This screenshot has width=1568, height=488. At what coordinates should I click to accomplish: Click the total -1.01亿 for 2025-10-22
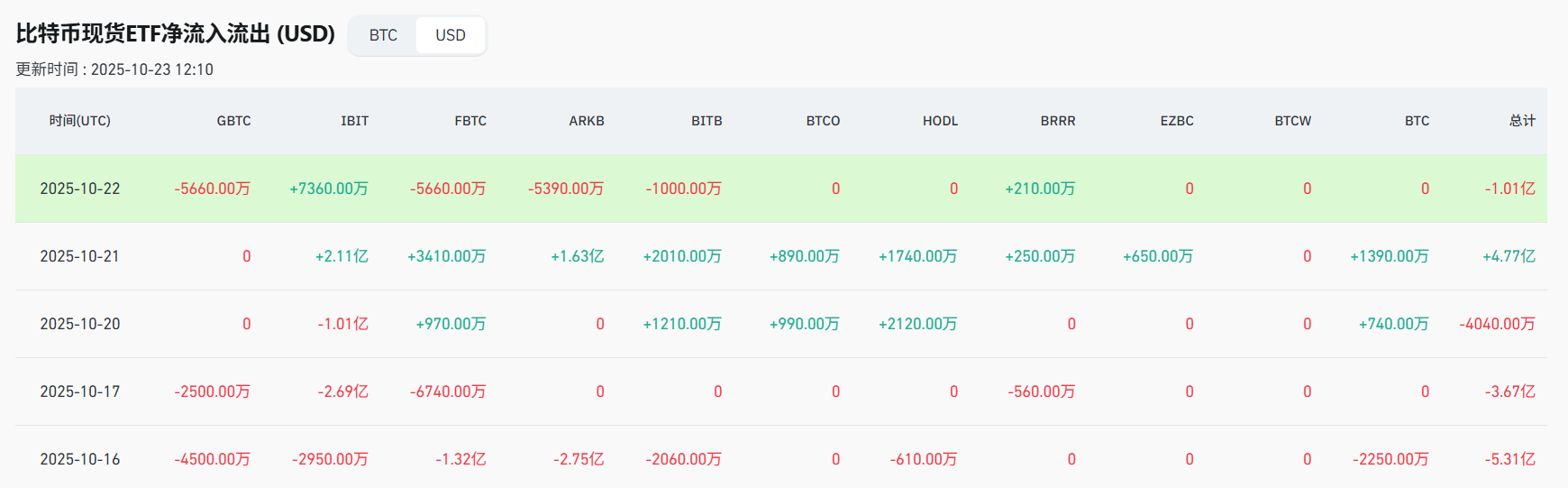coord(1509,189)
